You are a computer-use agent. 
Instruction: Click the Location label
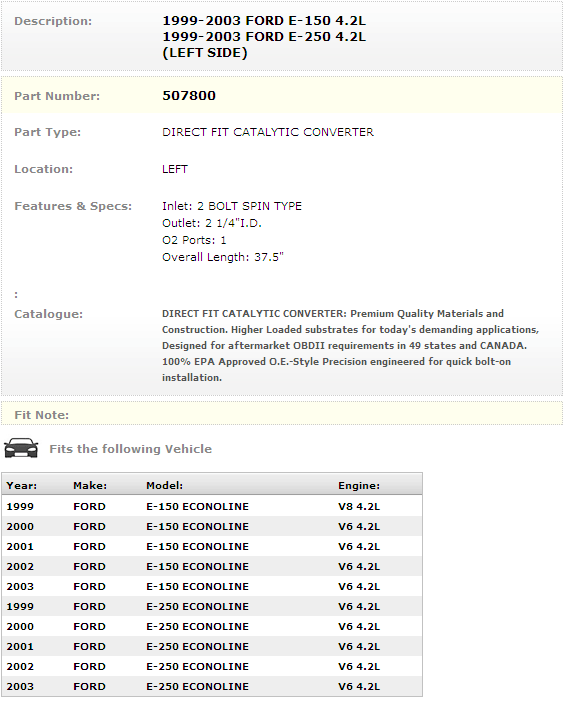[x=43, y=169]
